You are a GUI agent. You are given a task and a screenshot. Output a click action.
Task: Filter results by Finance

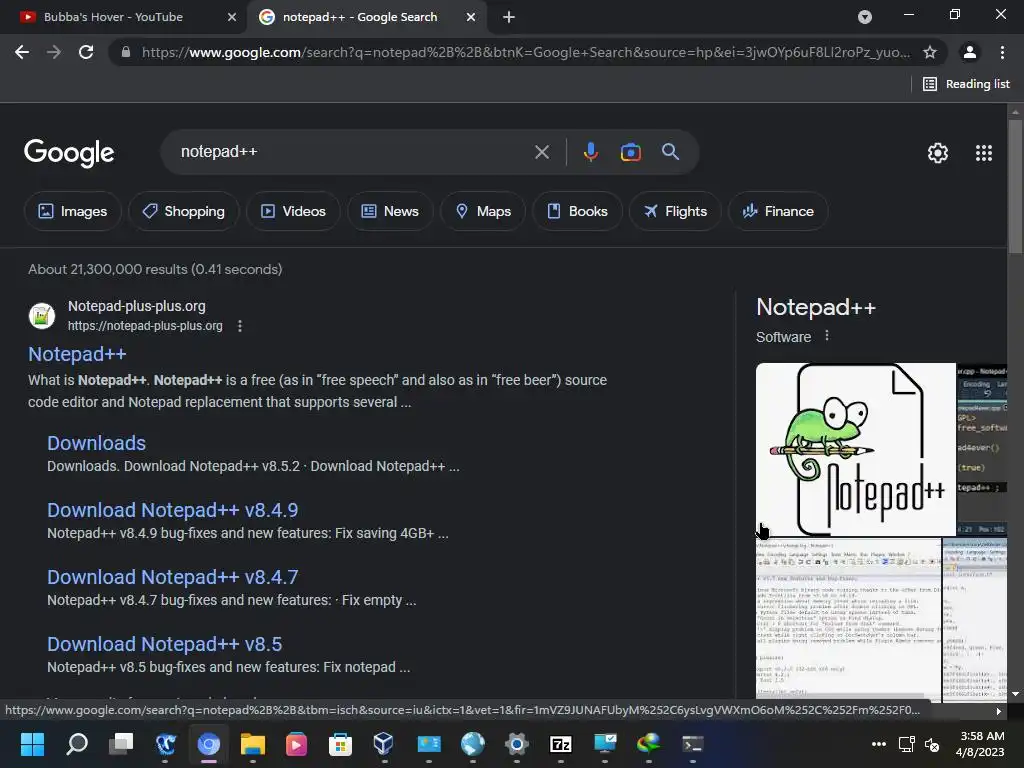click(x=778, y=211)
